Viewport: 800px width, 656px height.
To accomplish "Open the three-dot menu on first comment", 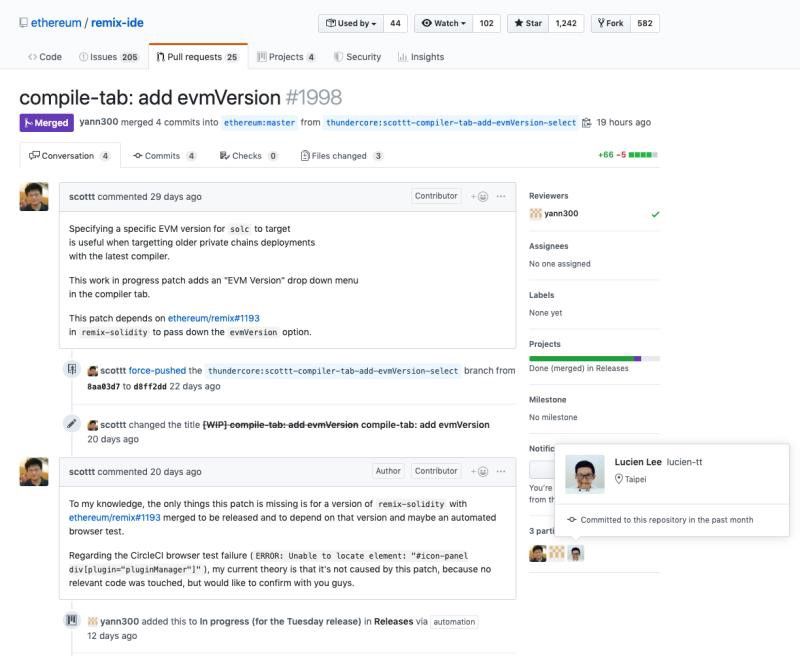I will tap(501, 196).
